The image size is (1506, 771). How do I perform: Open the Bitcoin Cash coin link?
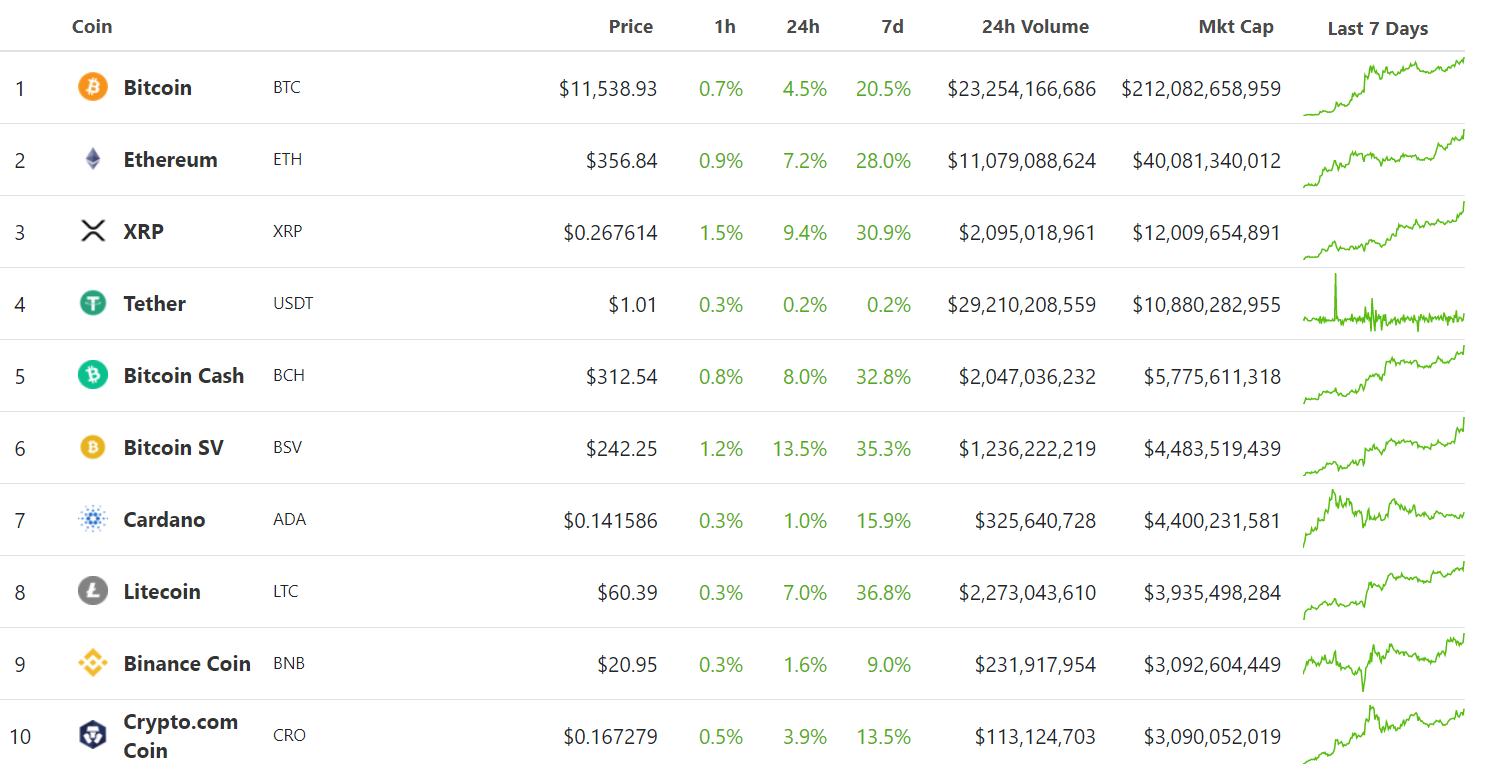[x=183, y=375]
